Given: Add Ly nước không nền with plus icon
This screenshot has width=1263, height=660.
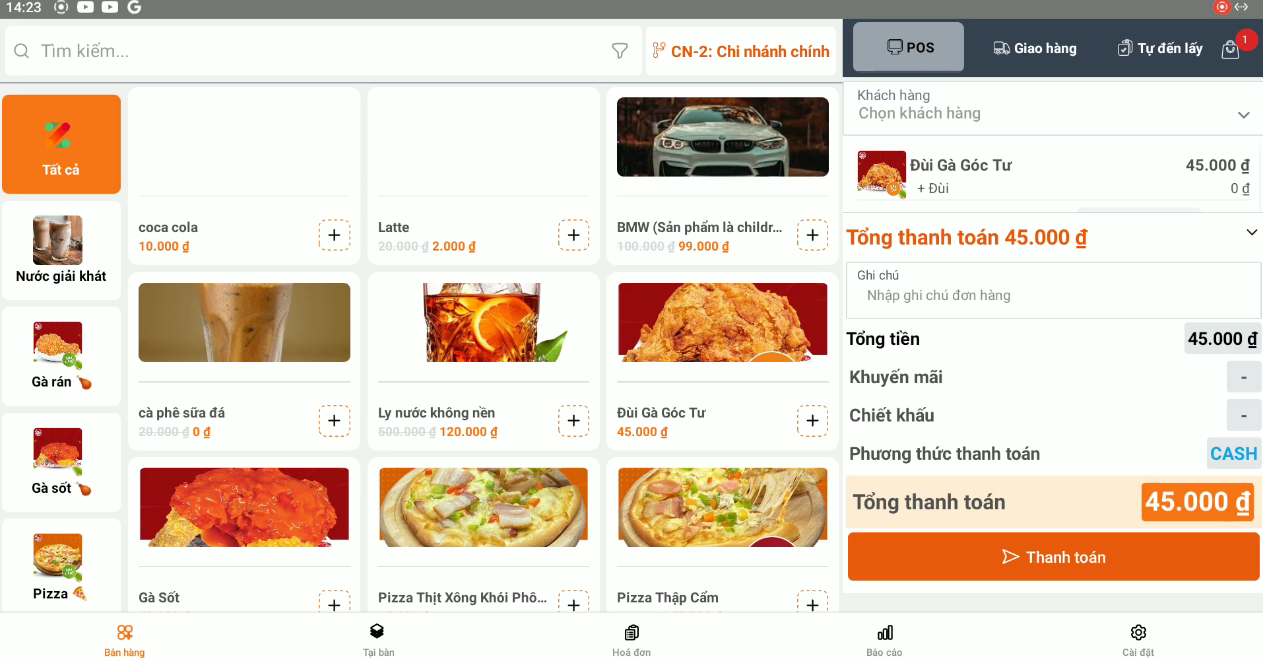Looking at the screenshot, I should tap(573, 421).
